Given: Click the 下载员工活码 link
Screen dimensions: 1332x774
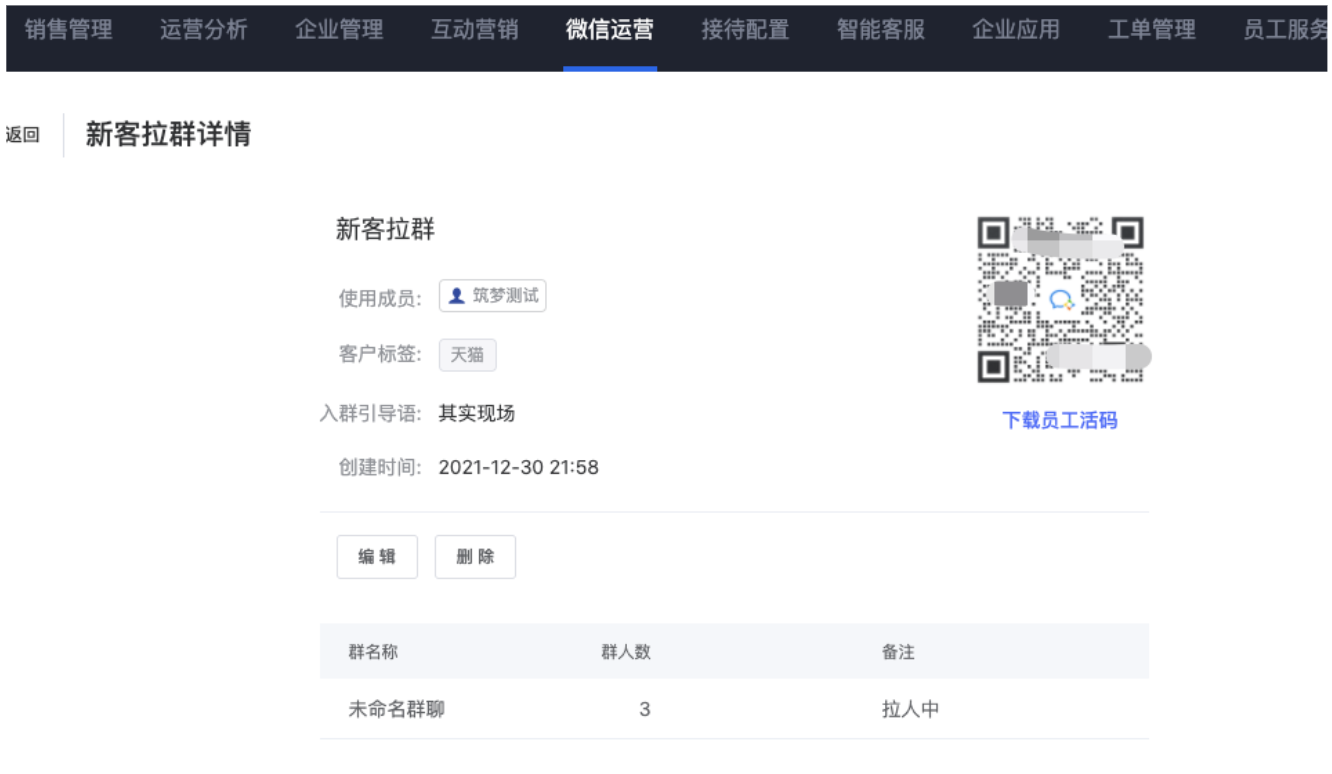Looking at the screenshot, I should pos(1059,420).
